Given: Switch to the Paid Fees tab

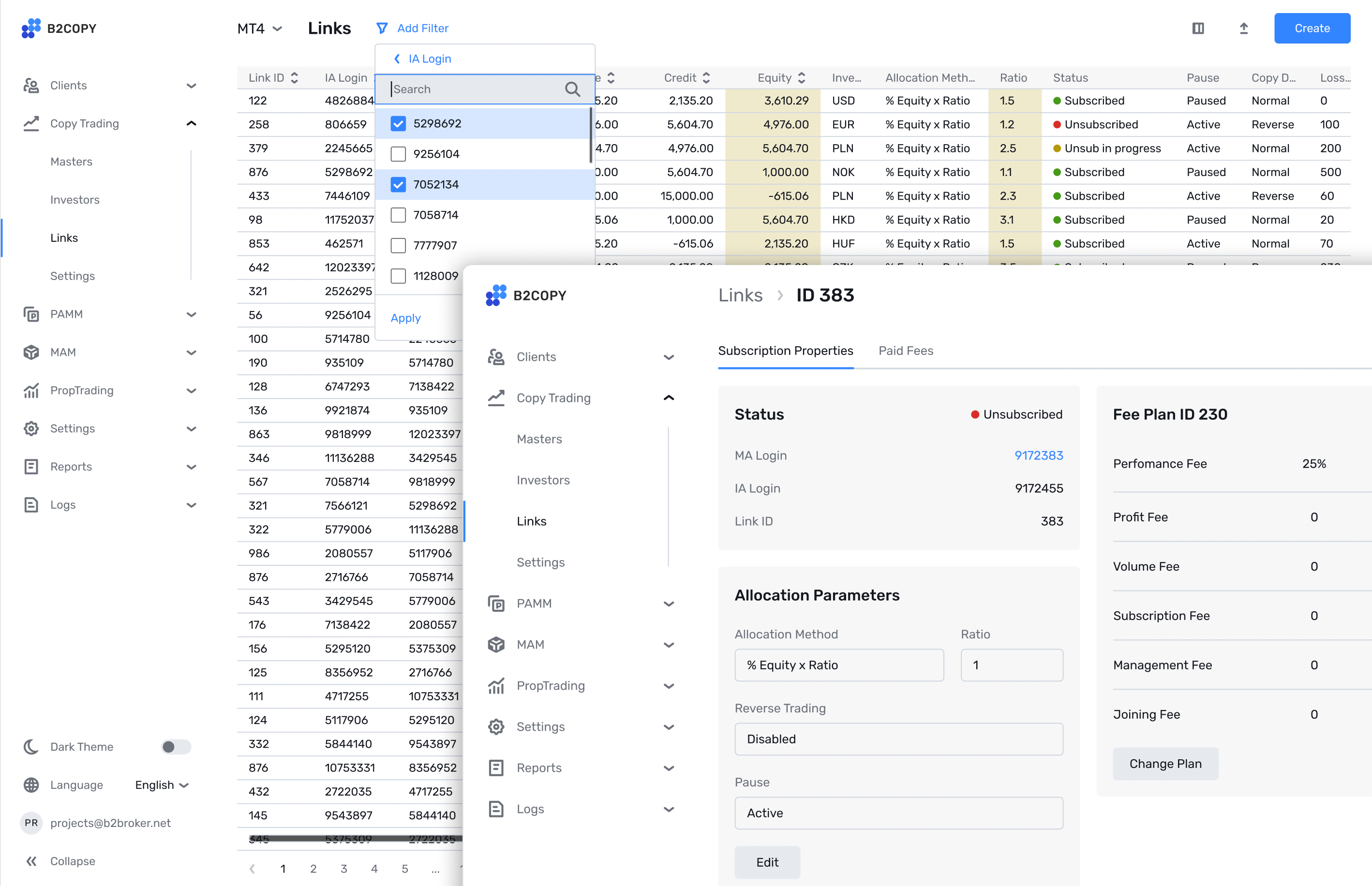Looking at the screenshot, I should point(905,350).
